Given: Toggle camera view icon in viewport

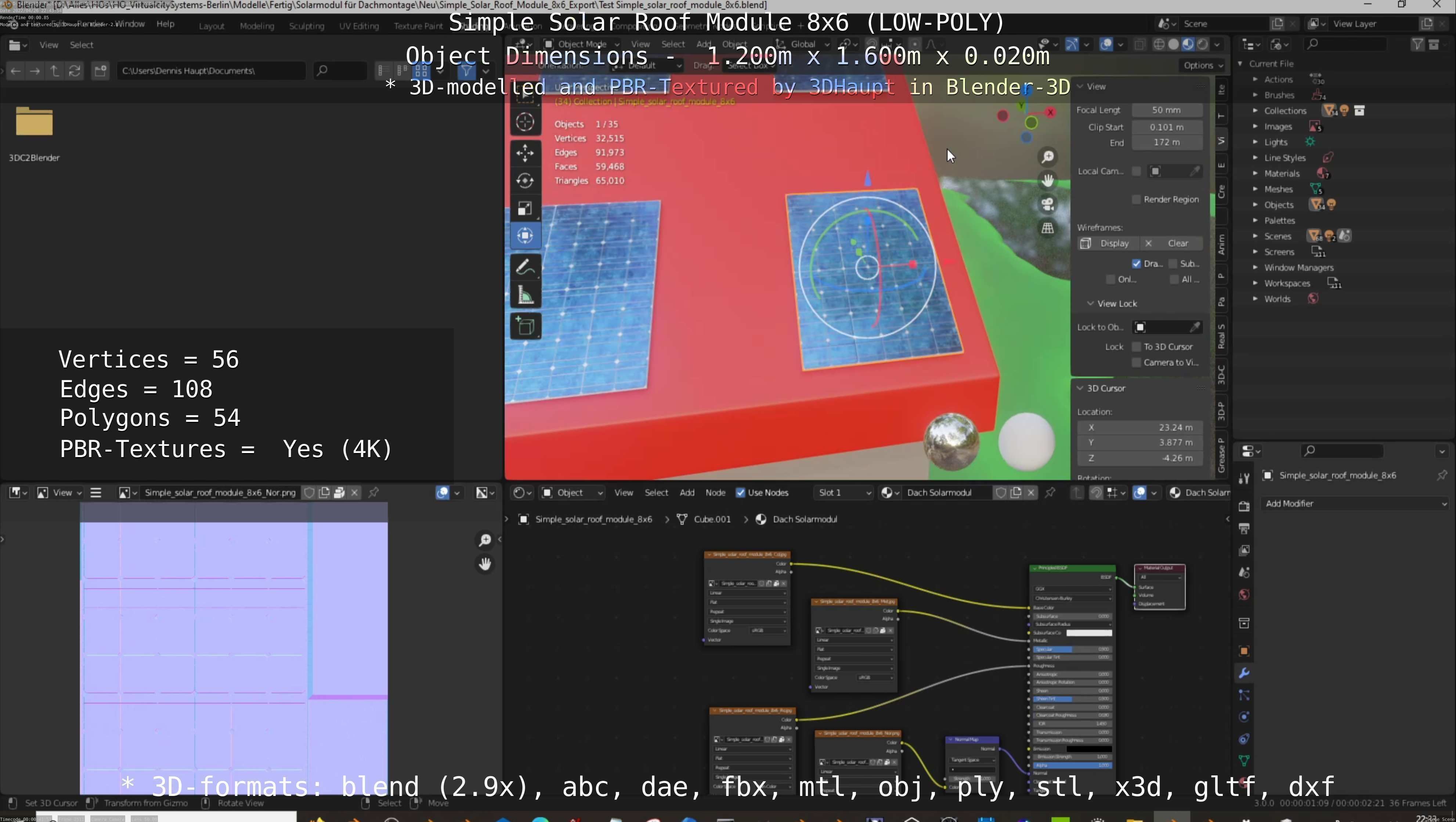Looking at the screenshot, I should click(1047, 204).
